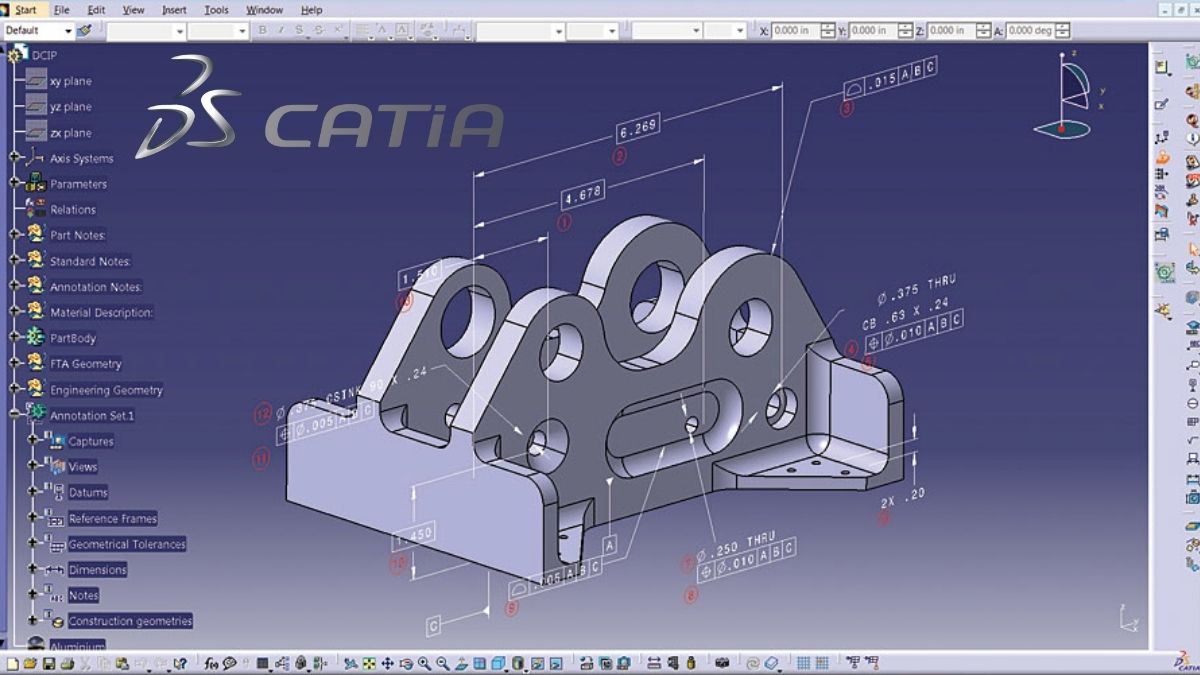Open the File menu
Image resolution: width=1200 pixels, height=675 pixels.
click(x=61, y=10)
